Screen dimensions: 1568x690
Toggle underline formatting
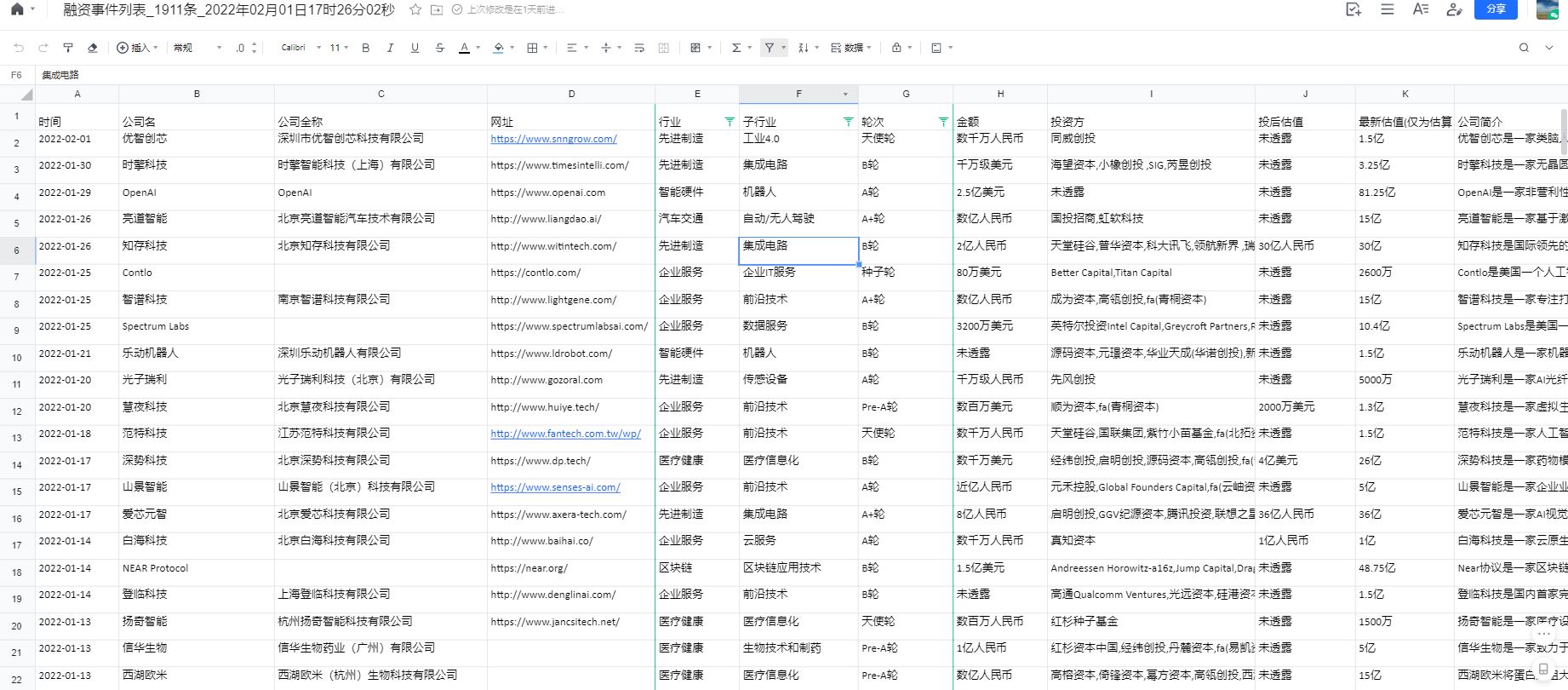[x=415, y=48]
